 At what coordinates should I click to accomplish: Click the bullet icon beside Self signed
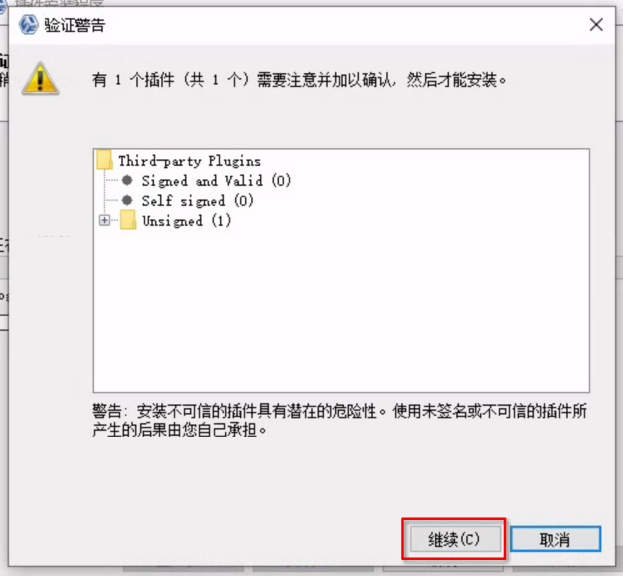tap(127, 200)
